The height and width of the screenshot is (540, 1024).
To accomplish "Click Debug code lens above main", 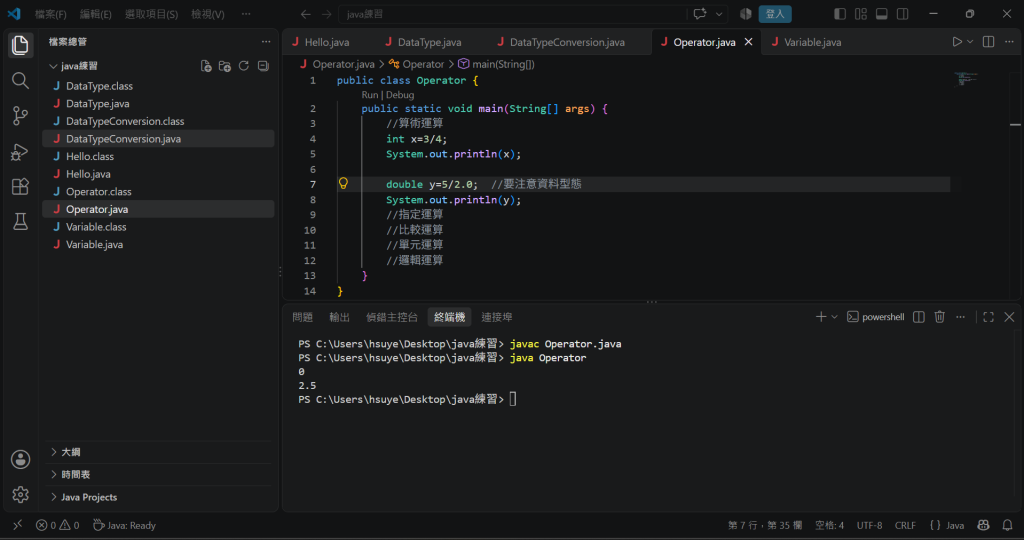I will [x=400, y=95].
